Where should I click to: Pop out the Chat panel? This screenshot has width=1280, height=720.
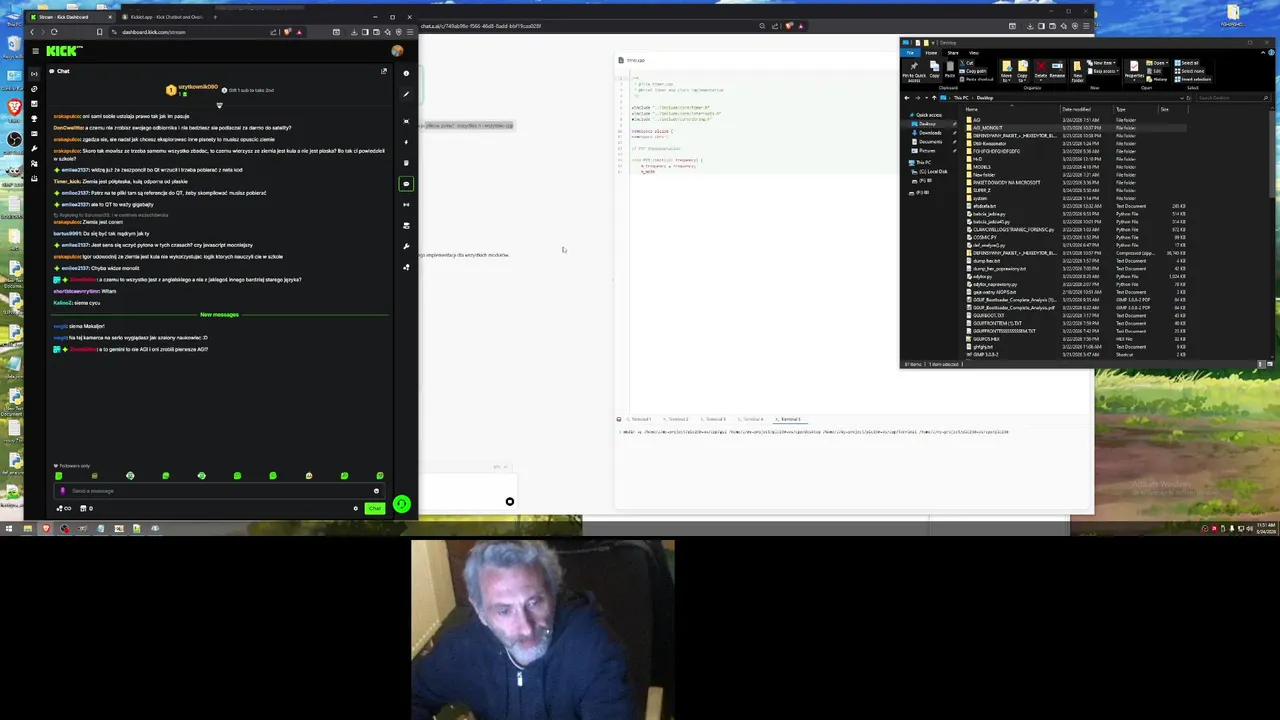tap(383, 71)
